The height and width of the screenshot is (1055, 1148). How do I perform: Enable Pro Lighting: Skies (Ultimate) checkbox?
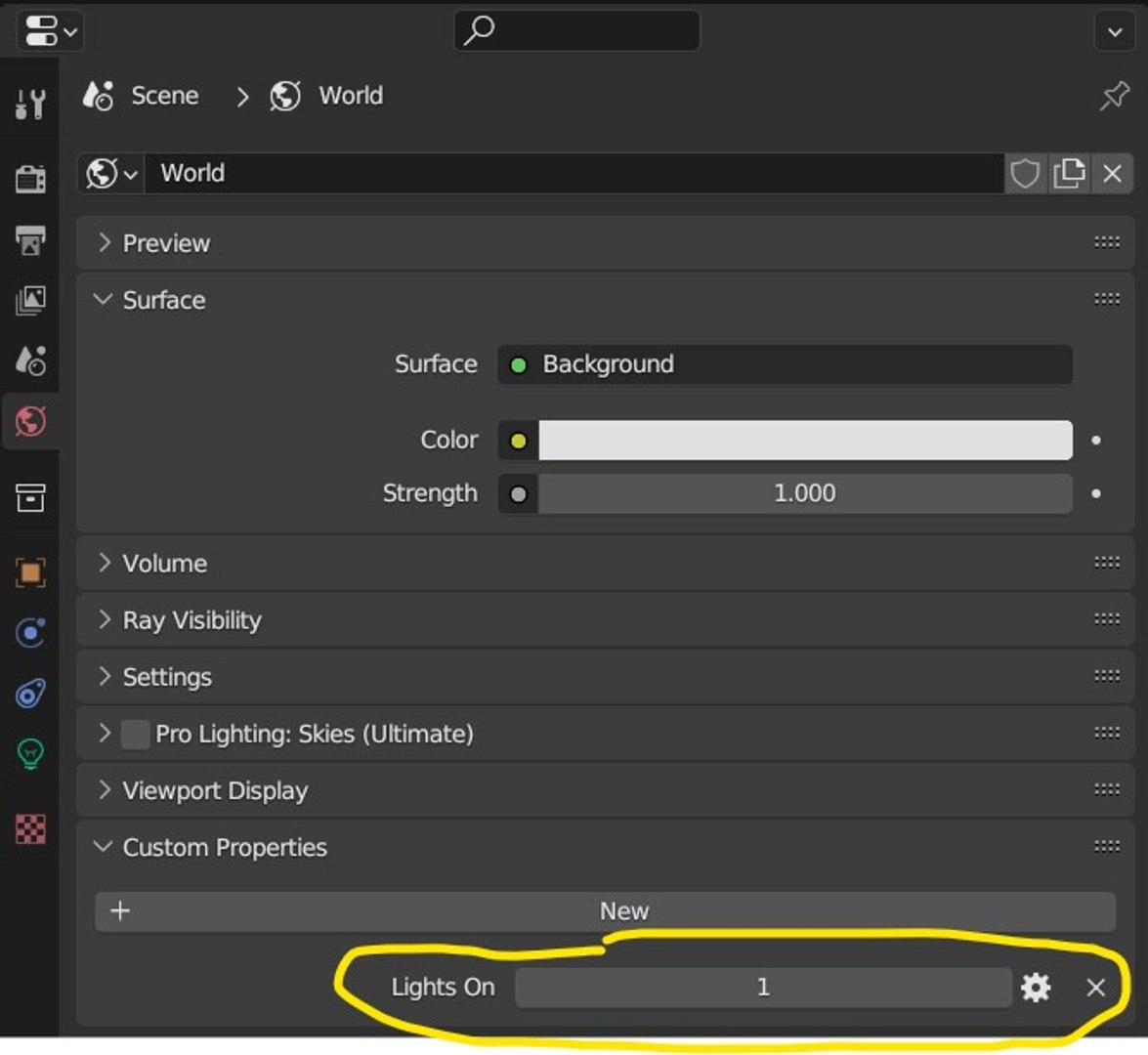[135, 734]
